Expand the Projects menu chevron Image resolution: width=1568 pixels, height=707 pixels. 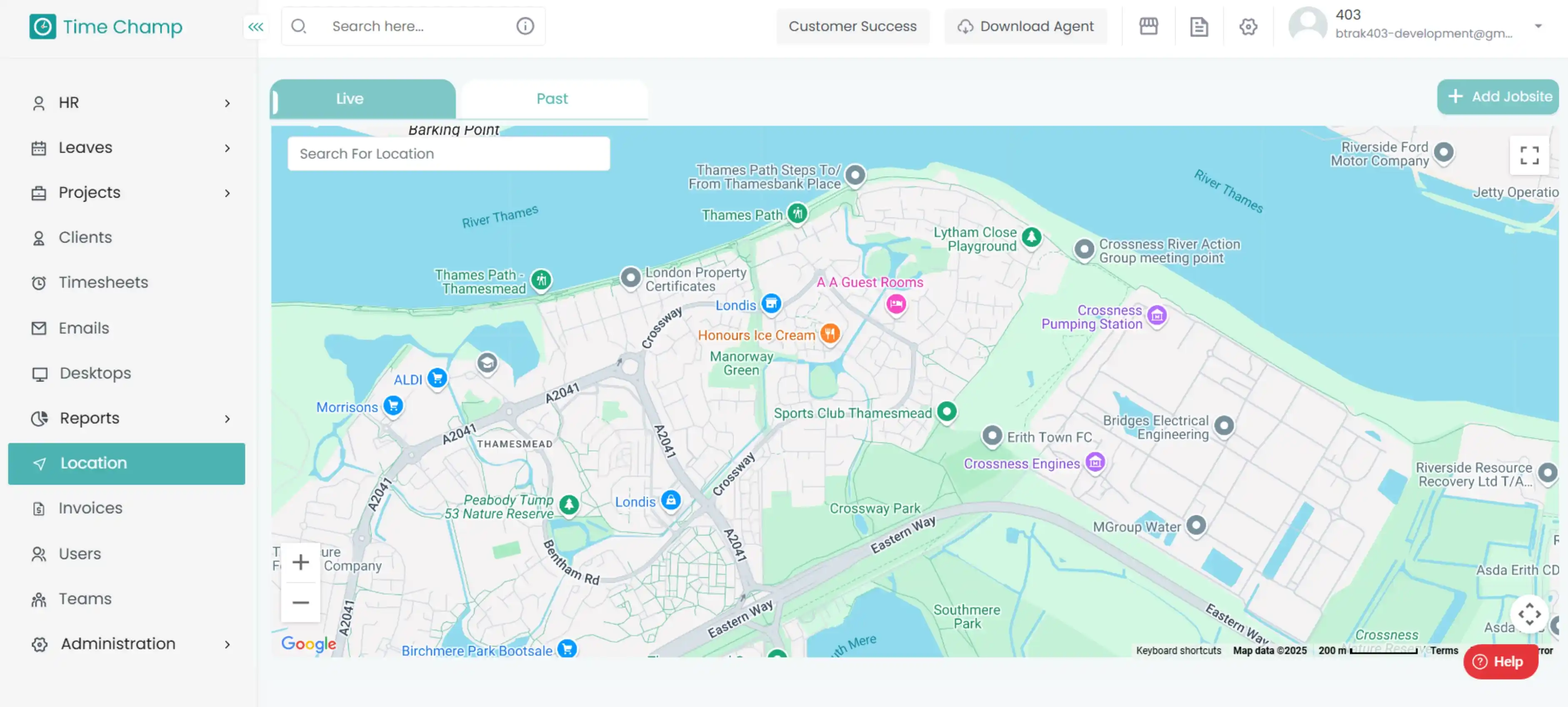click(x=227, y=193)
